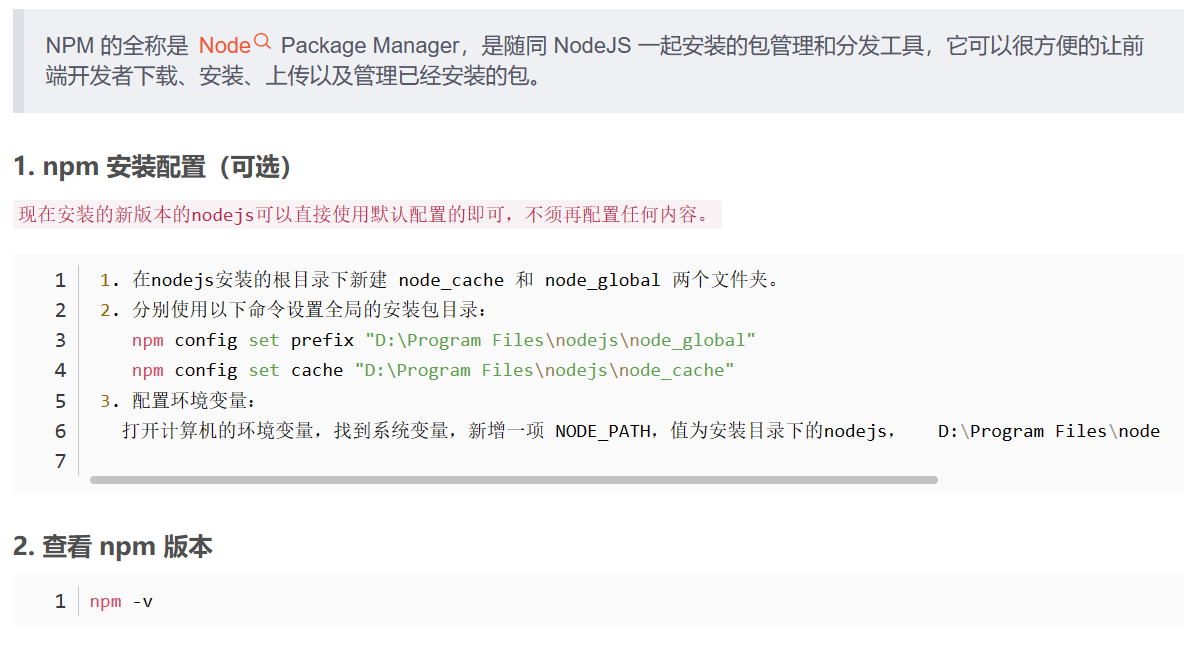Click the heading "1. npm 安装配置（可选）"
Screen dimensions: 1195x652
coord(153,167)
